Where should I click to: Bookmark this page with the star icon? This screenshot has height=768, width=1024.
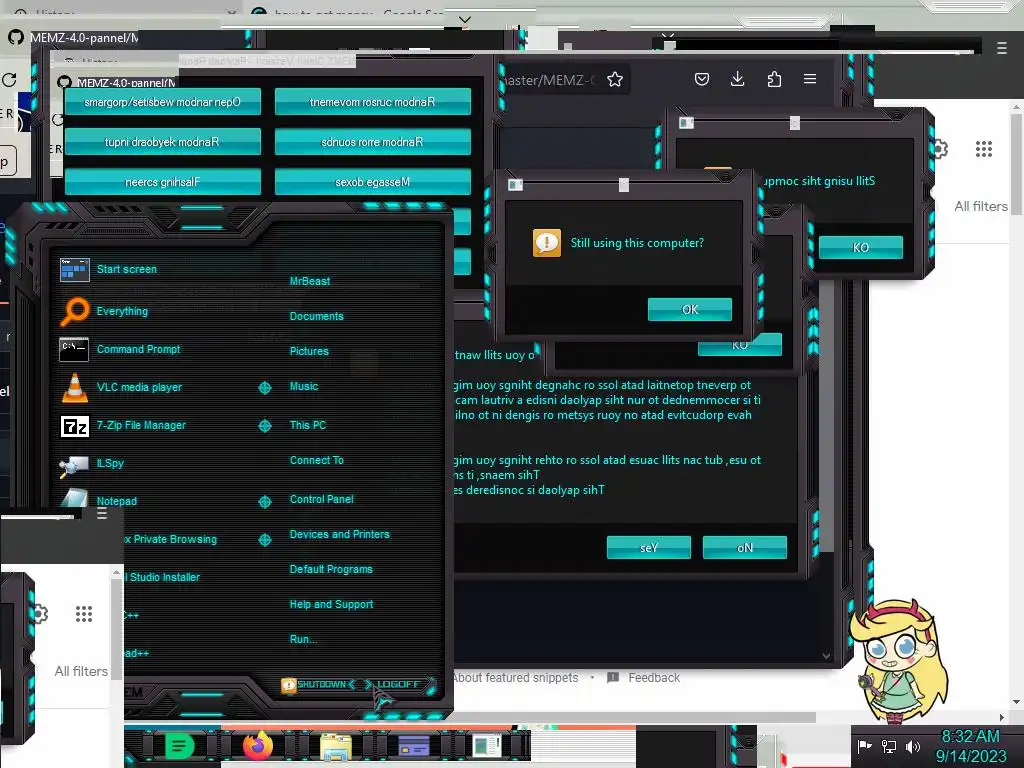coord(615,80)
